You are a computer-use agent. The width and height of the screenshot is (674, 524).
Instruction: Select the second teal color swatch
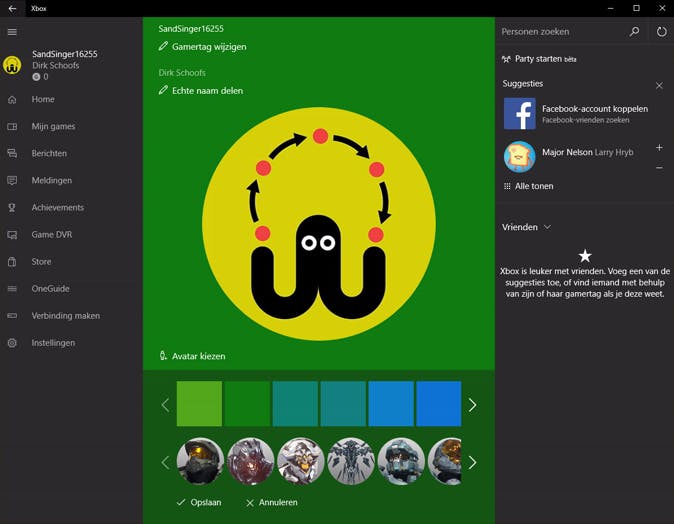(343, 404)
